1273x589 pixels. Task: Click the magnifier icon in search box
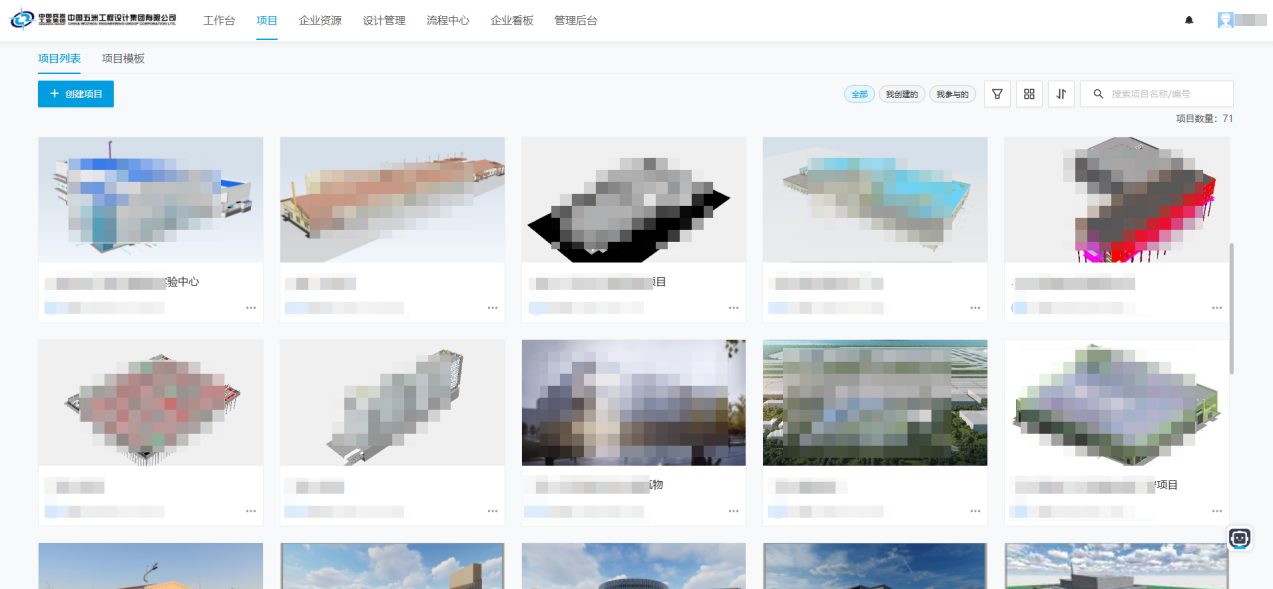(x=1098, y=94)
